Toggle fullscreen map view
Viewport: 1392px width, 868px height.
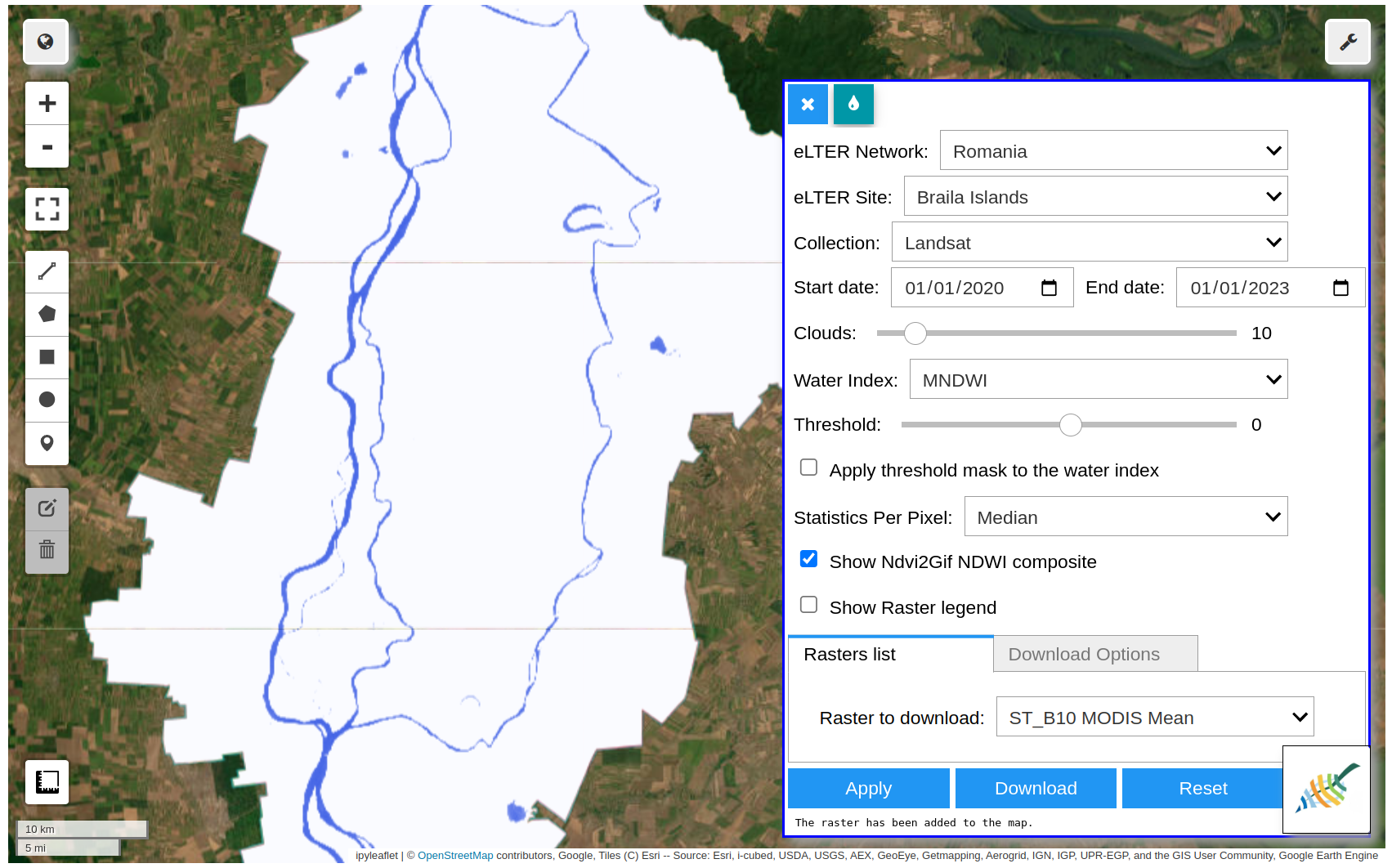[47, 209]
